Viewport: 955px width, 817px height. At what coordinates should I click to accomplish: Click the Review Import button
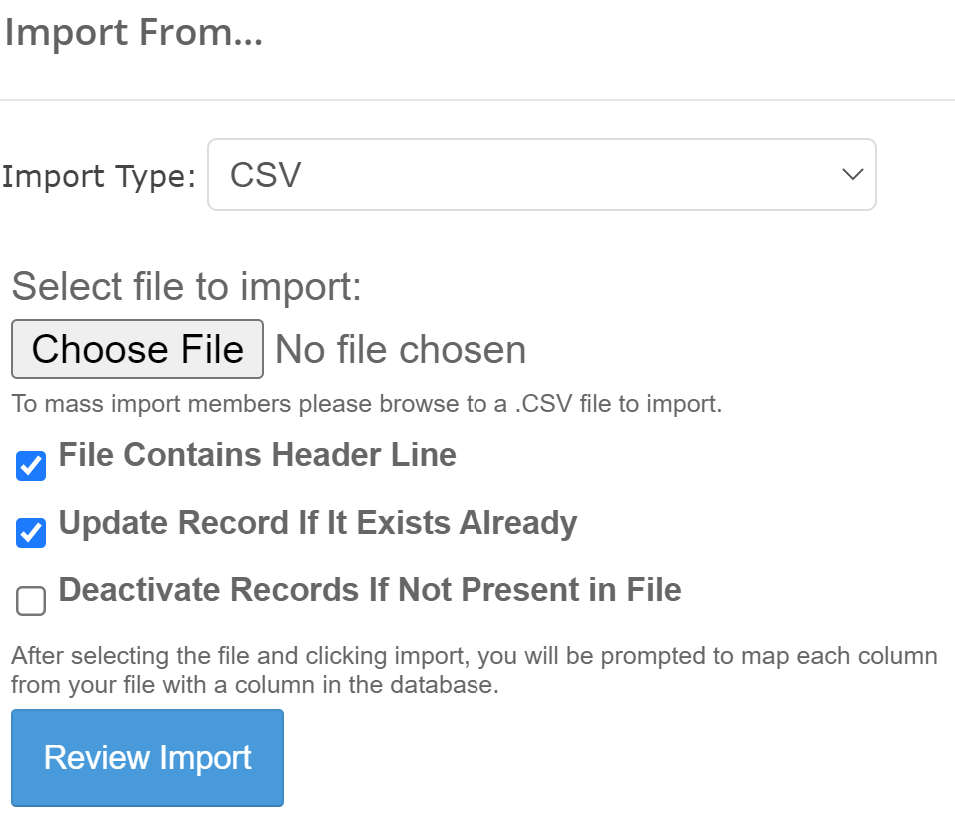[147, 757]
